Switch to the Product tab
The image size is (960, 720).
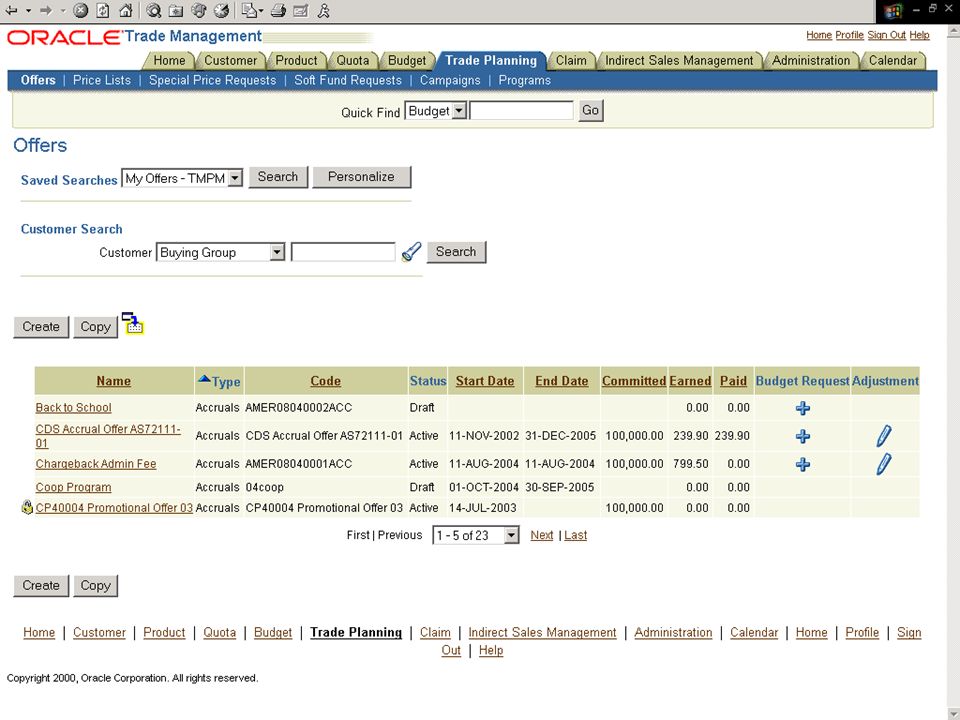pyautogui.click(x=296, y=60)
